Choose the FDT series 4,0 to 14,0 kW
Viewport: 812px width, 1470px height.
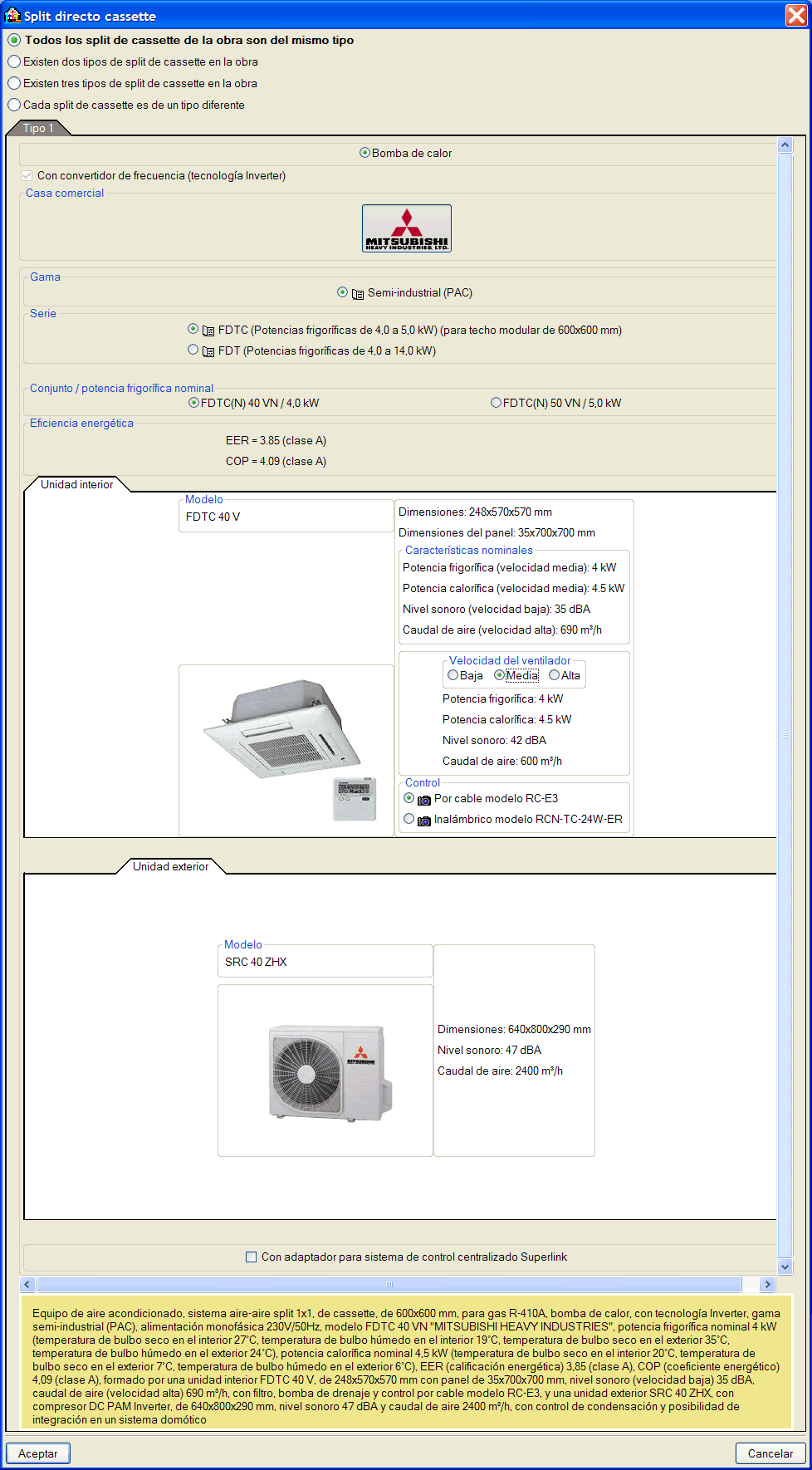click(193, 350)
